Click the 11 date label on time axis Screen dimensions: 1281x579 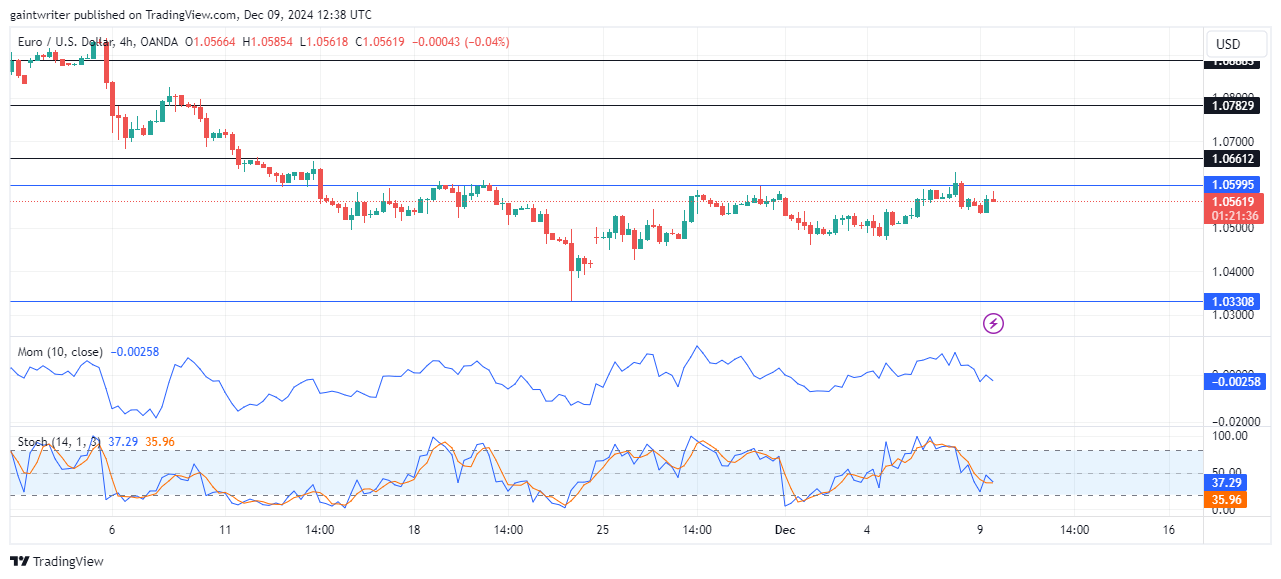(x=225, y=530)
